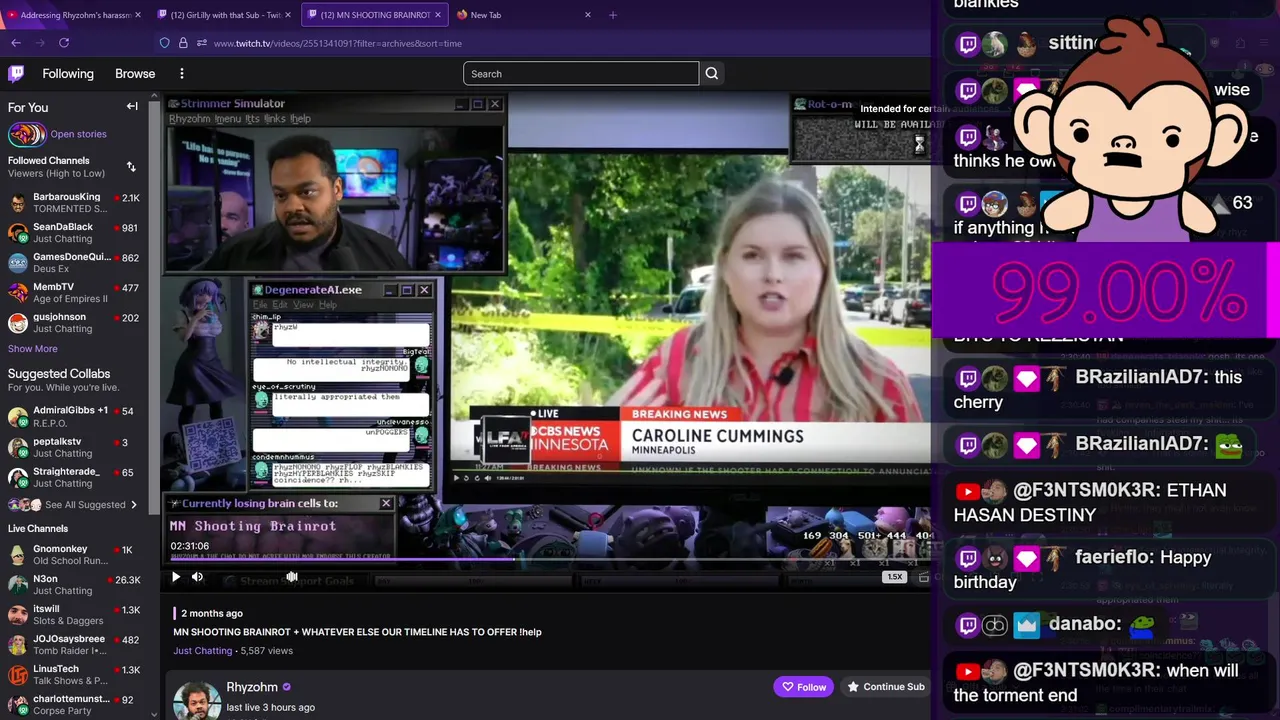Select the MN SHOOTING BRAINROT tab
Viewport: 1280px width, 720px height.
click(374, 15)
